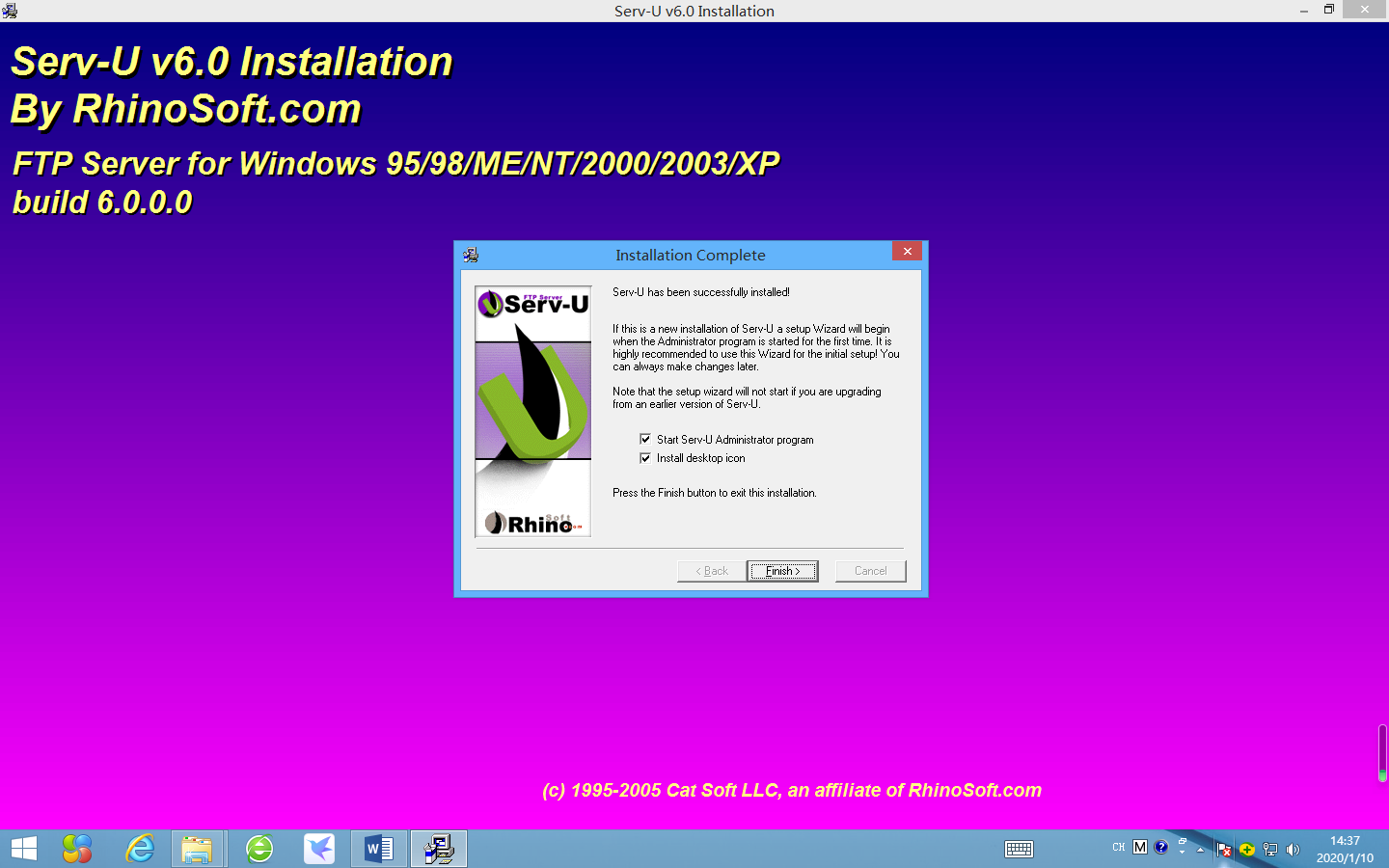
Task: Click 'Press the Finish button to exit' text
Action: click(715, 493)
